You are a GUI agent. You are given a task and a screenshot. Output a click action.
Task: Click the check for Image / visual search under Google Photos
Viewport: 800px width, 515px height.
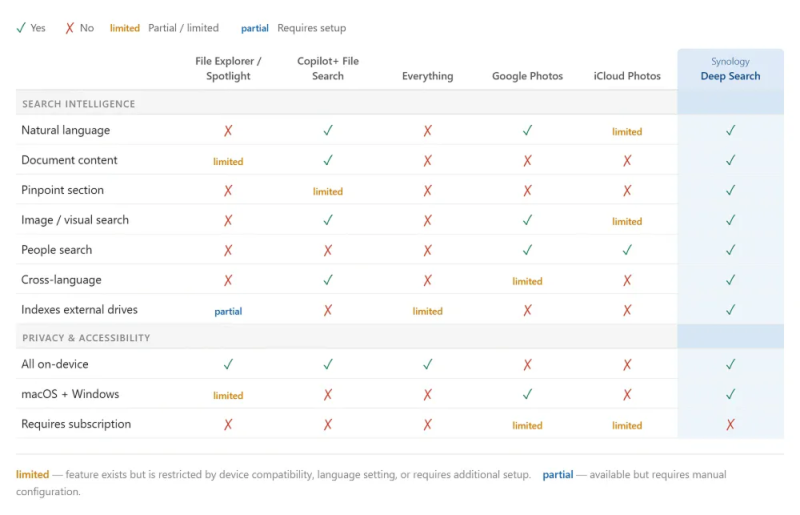[x=528, y=220]
